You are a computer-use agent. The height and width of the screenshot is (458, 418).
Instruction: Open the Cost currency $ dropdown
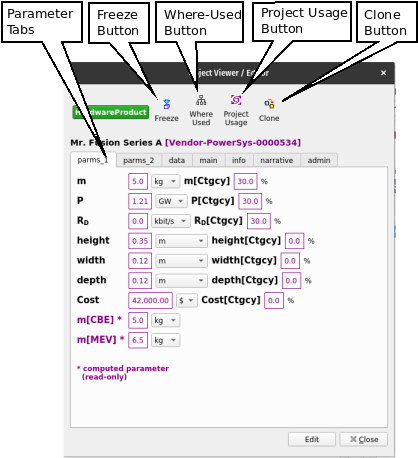tap(187, 300)
